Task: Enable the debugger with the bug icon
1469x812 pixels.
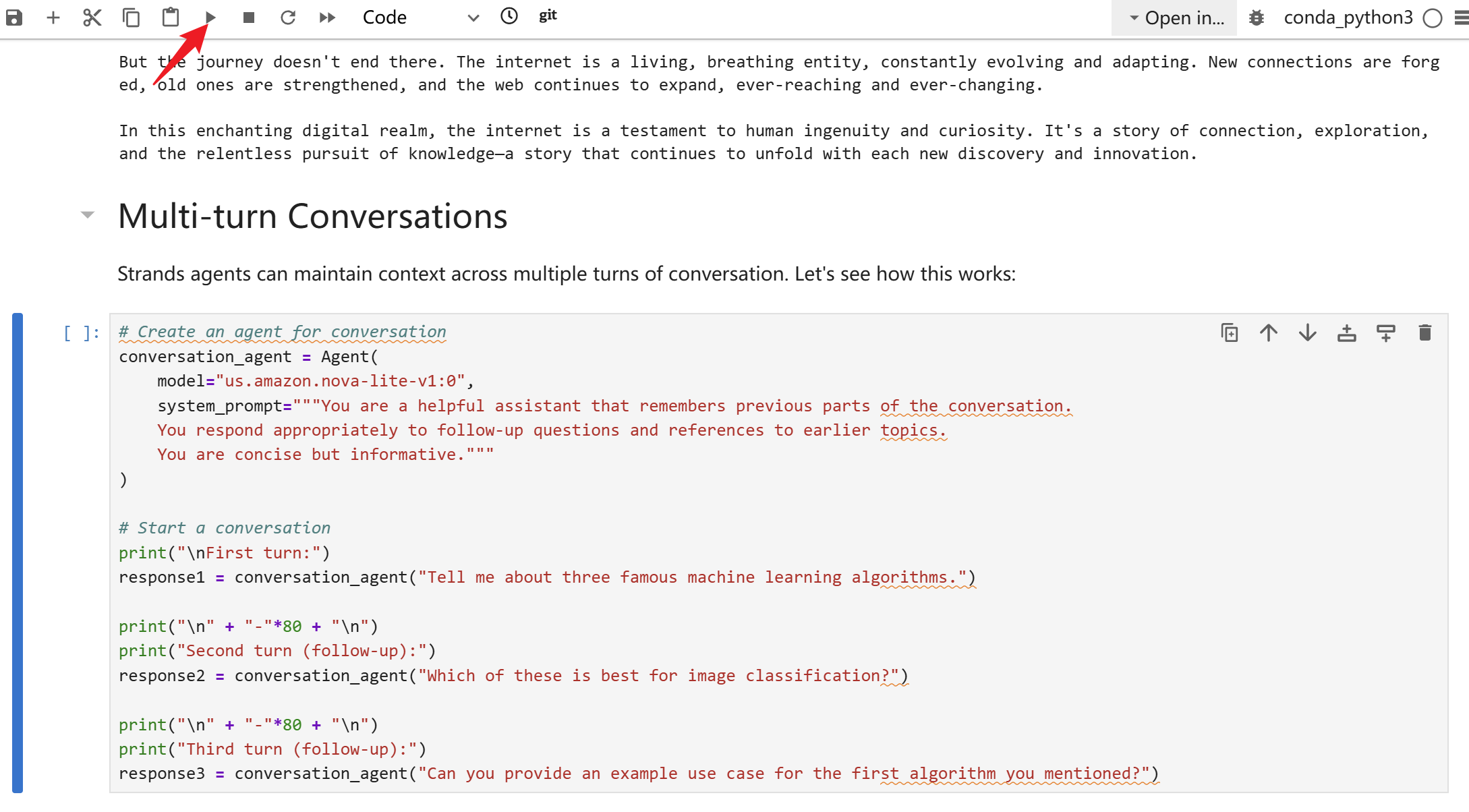Action: [1257, 18]
